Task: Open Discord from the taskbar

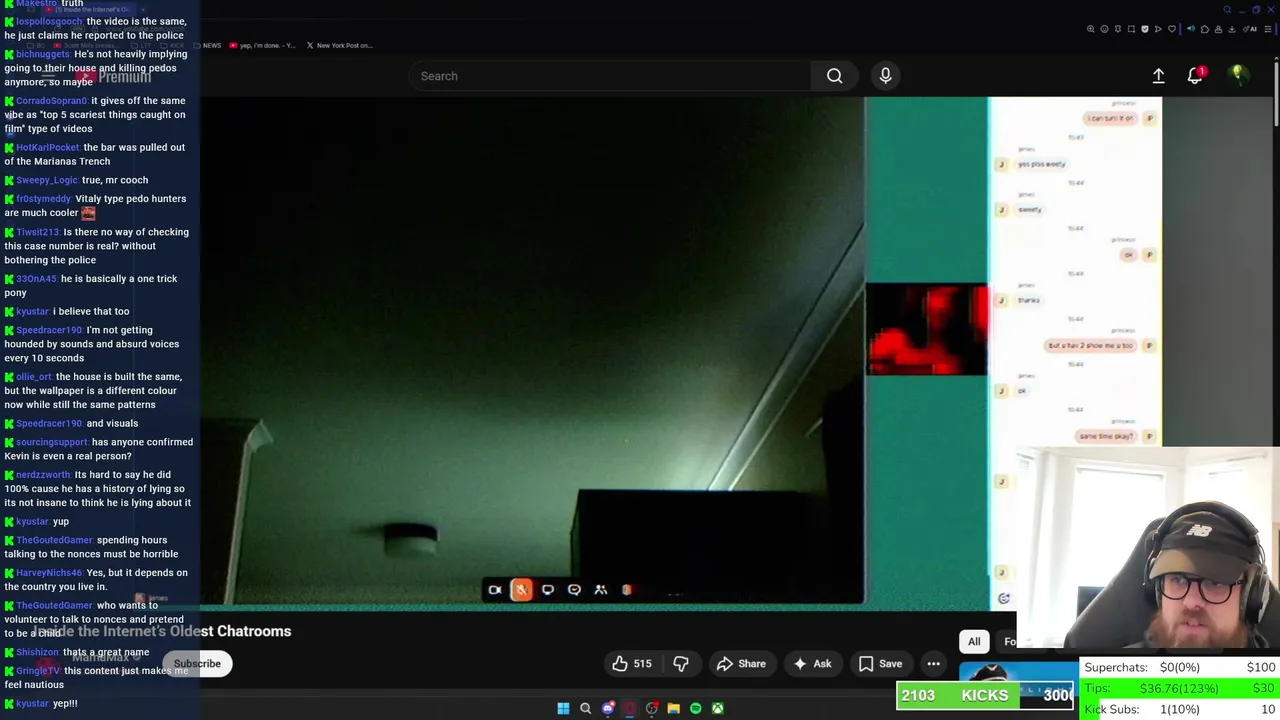Action: click(x=608, y=708)
